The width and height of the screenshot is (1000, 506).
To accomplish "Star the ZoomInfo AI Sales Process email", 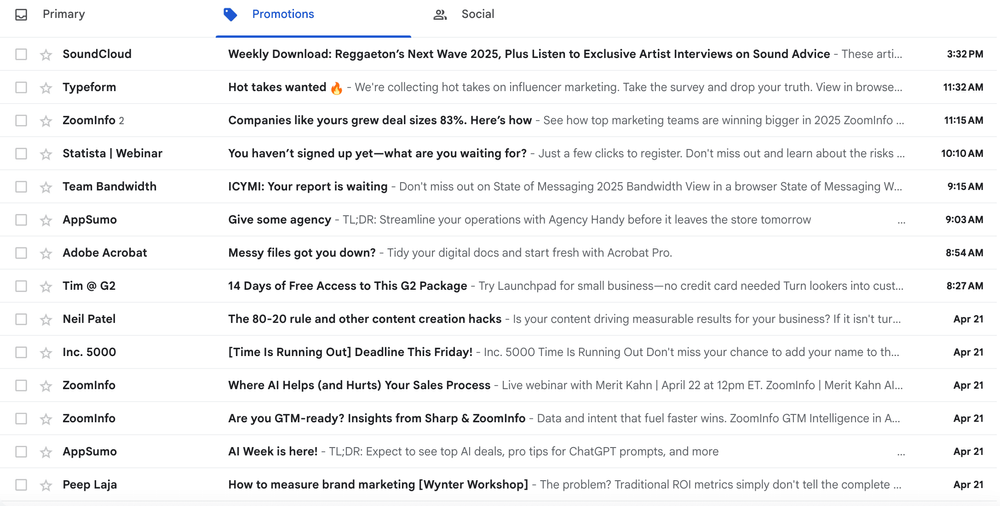I will pyautogui.click(x=46, y=386).
